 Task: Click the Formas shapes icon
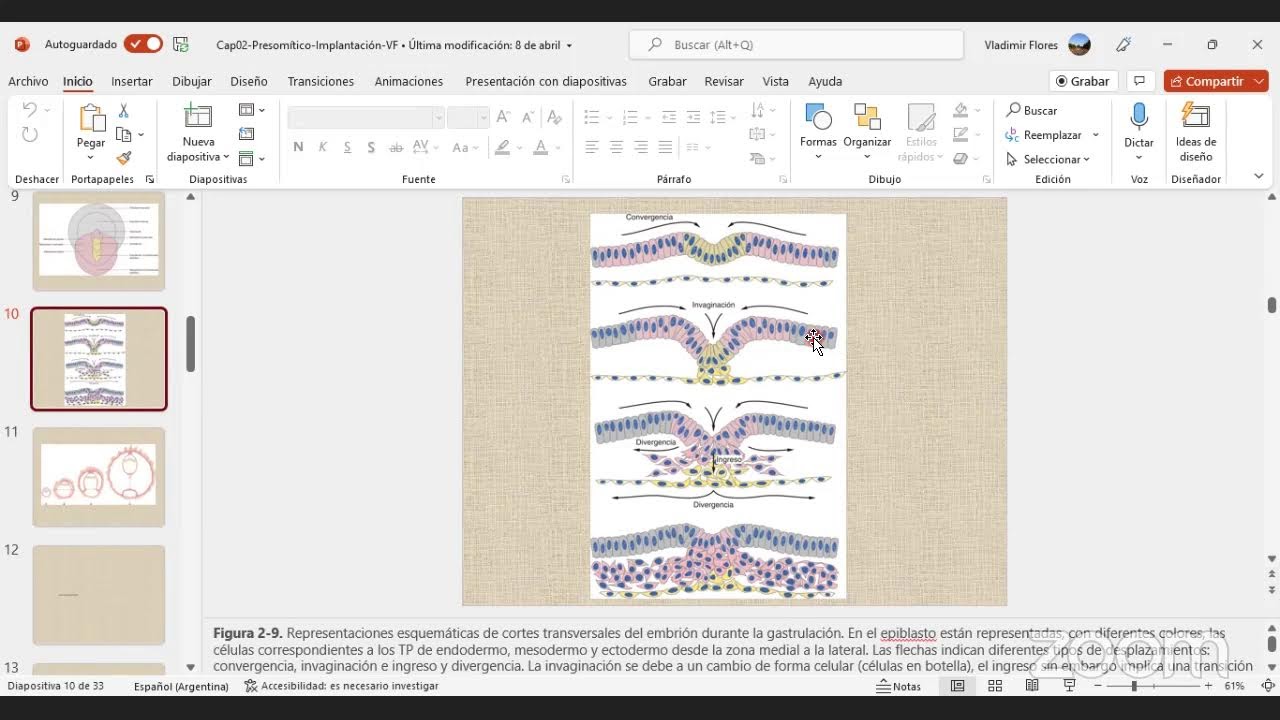[x=818, y=117]
